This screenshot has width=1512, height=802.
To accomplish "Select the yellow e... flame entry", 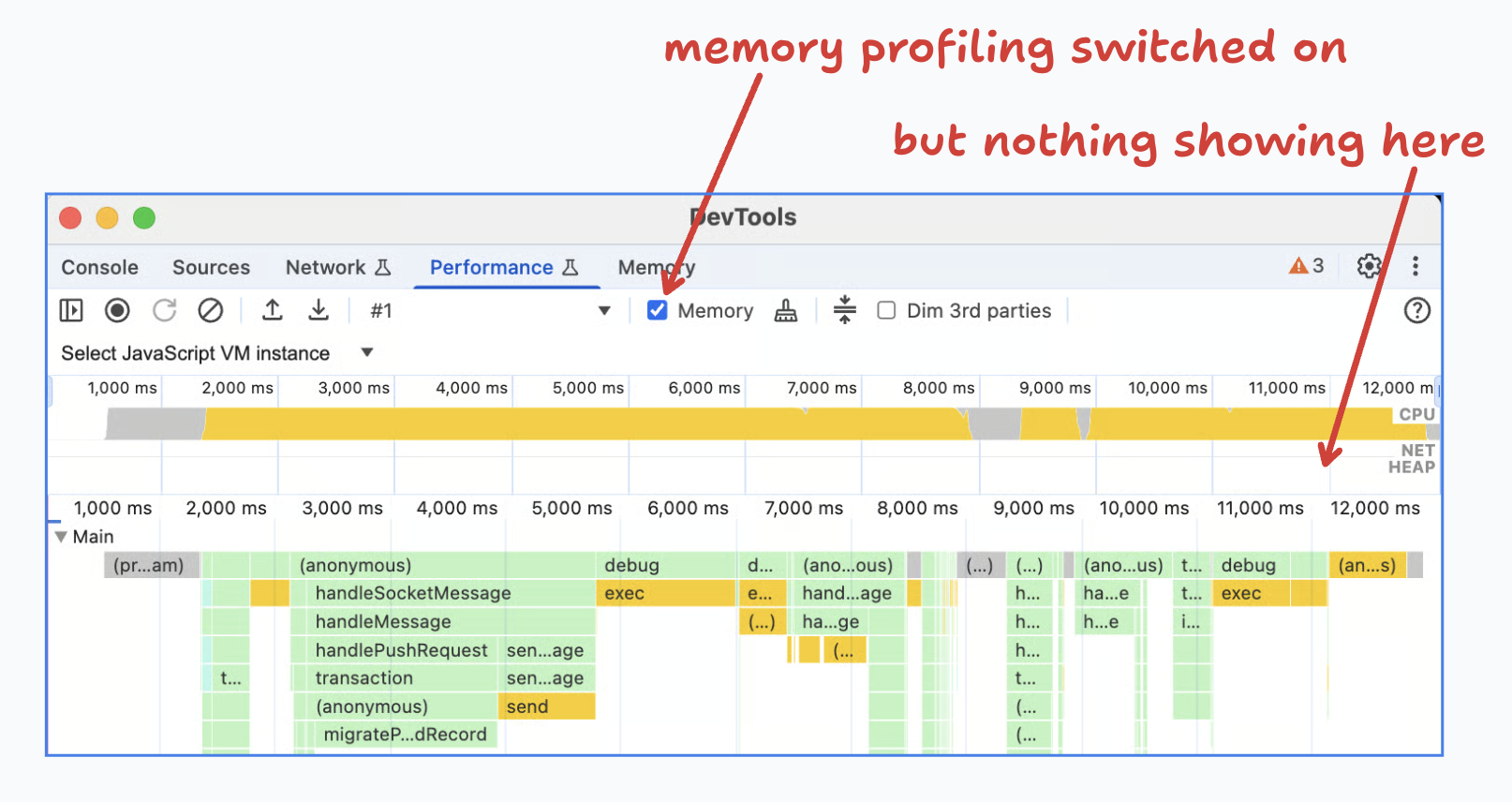I will tap(763, 593).
